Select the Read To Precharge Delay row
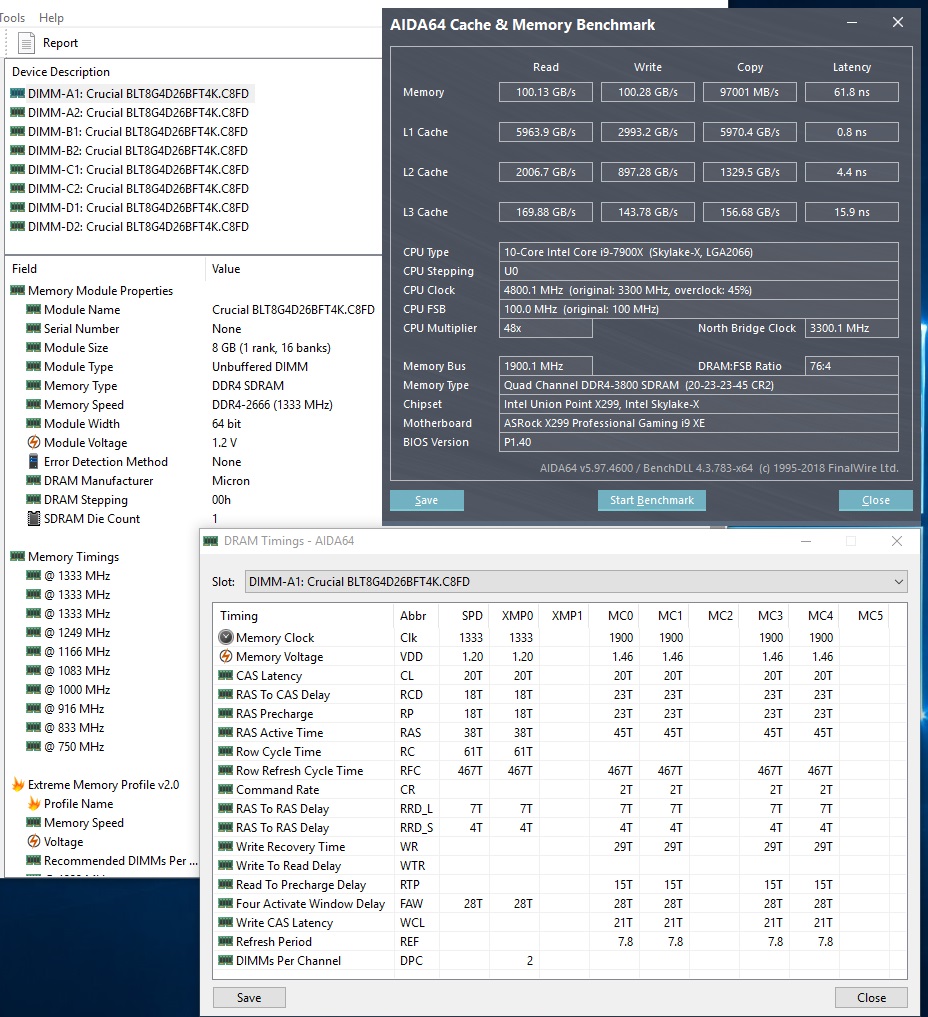 (560, 885)
